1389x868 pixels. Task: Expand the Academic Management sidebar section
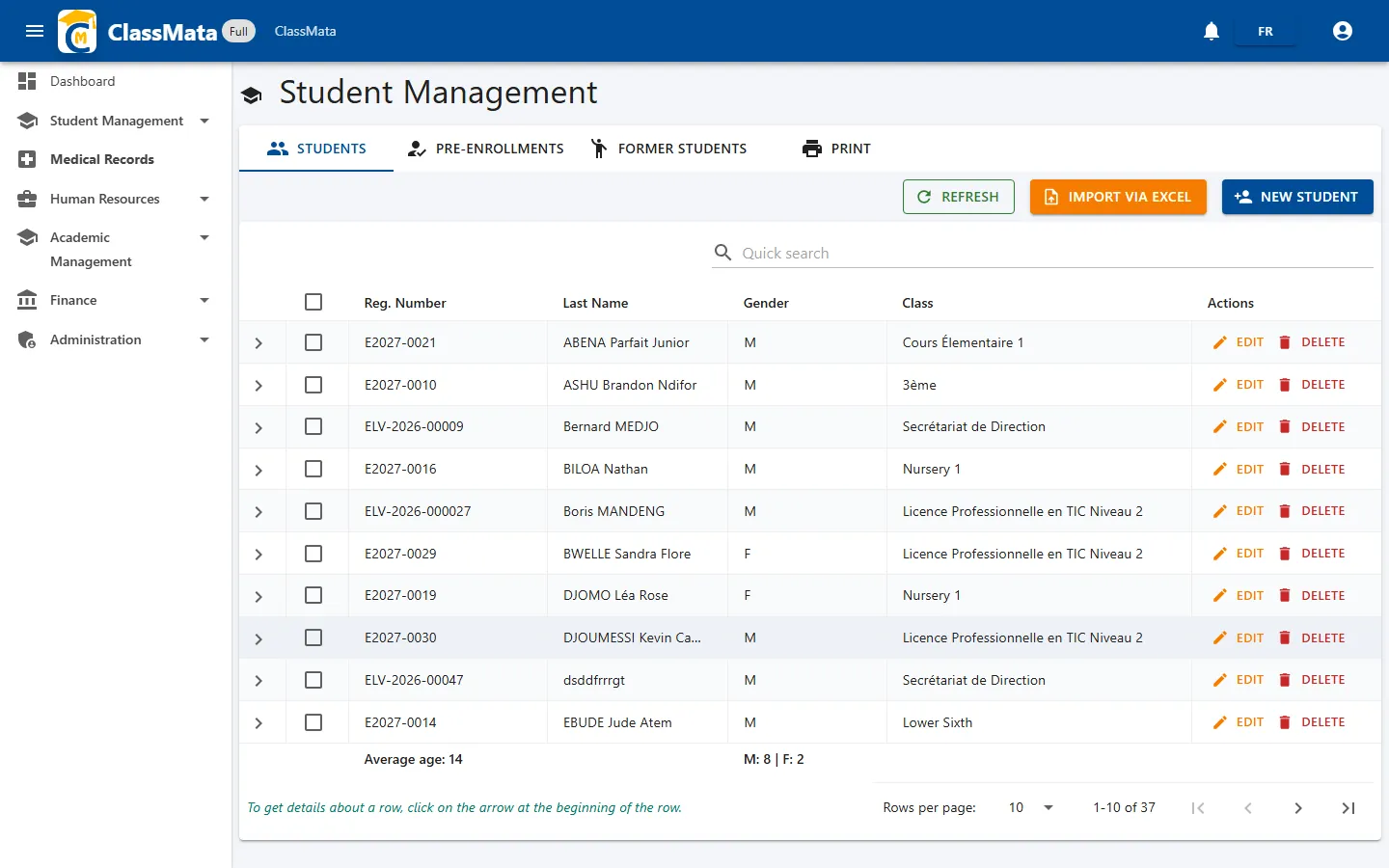click(x=116, y=249)
